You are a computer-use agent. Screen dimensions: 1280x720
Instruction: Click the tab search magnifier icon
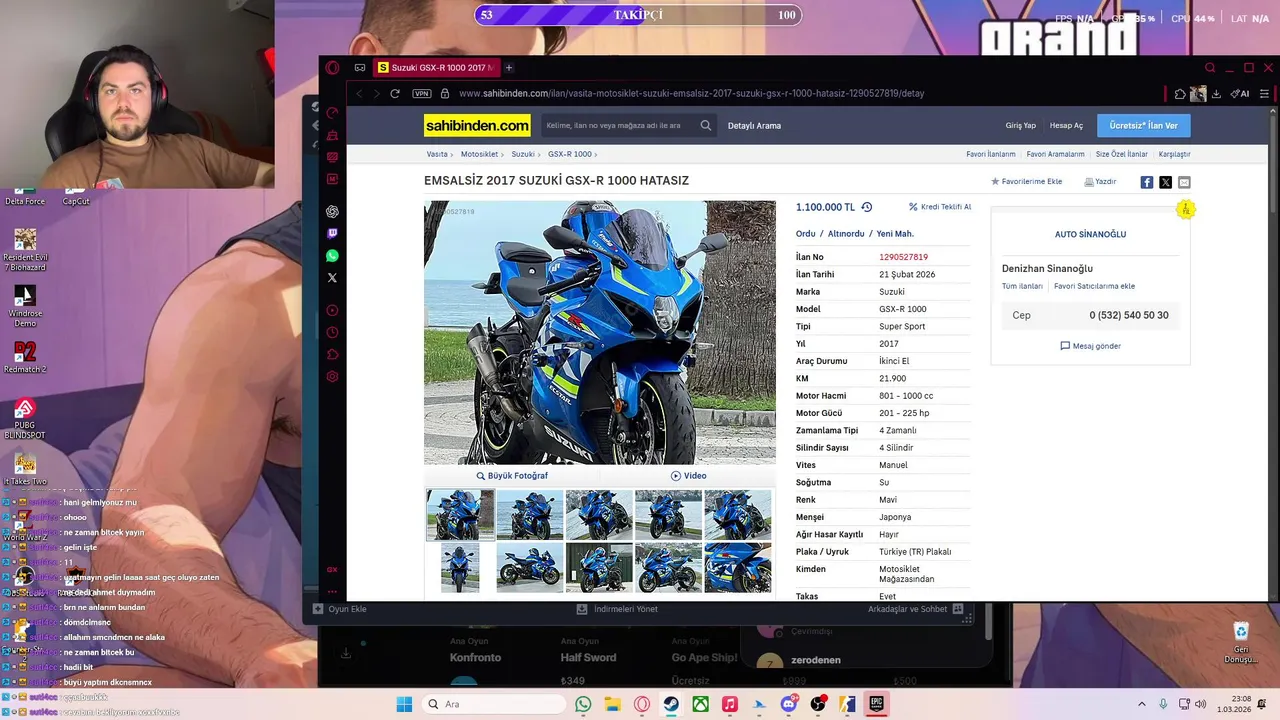[1210, 68]
